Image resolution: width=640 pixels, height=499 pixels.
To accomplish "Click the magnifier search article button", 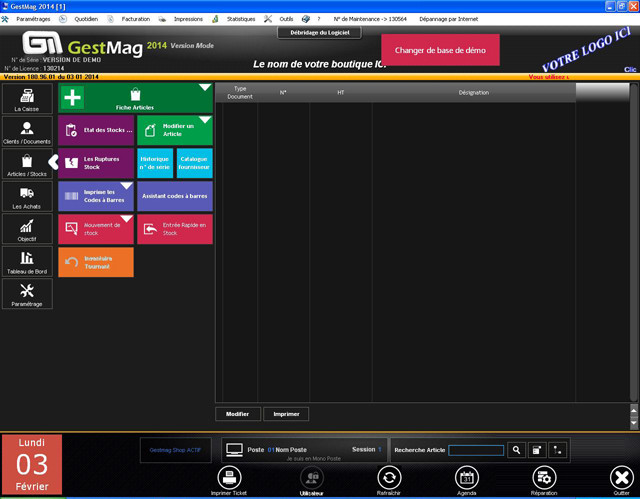I will pyautogui.click(x=516, y=450).
